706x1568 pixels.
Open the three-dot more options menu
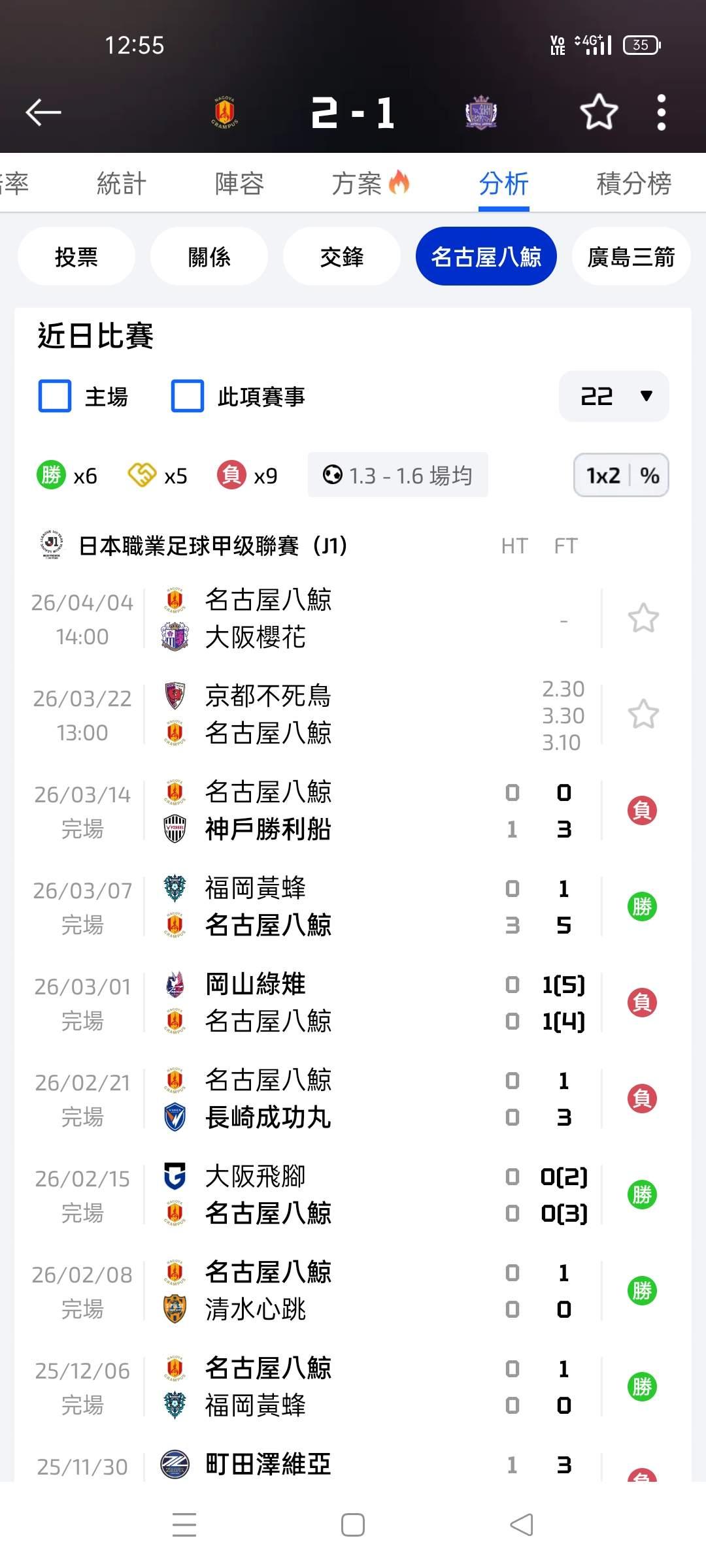coord(661,112)
